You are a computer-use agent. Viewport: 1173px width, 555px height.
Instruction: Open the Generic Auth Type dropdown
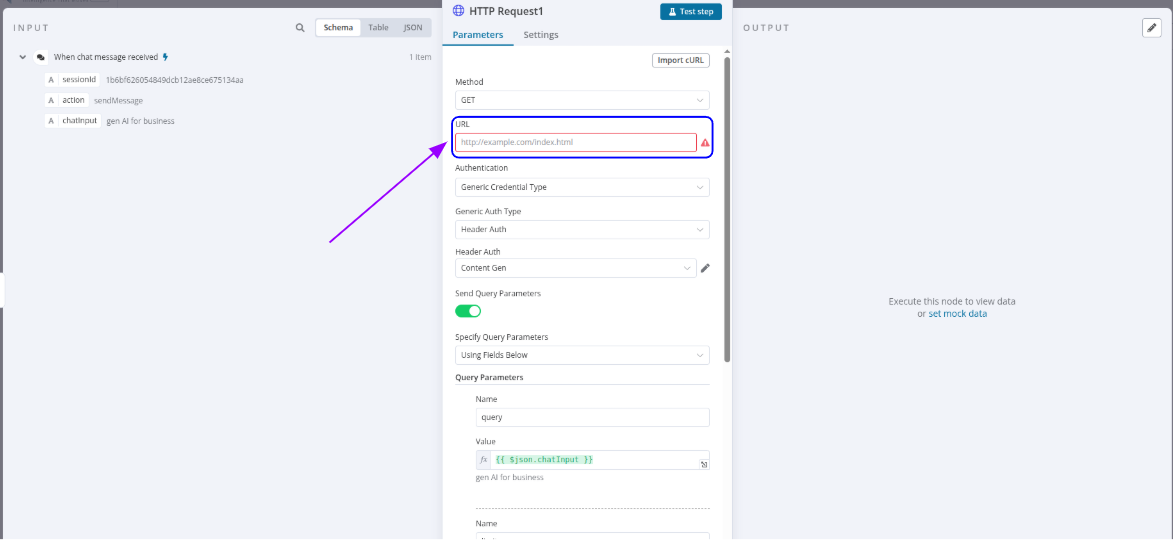pyautogui.click(x=582, y=230)
